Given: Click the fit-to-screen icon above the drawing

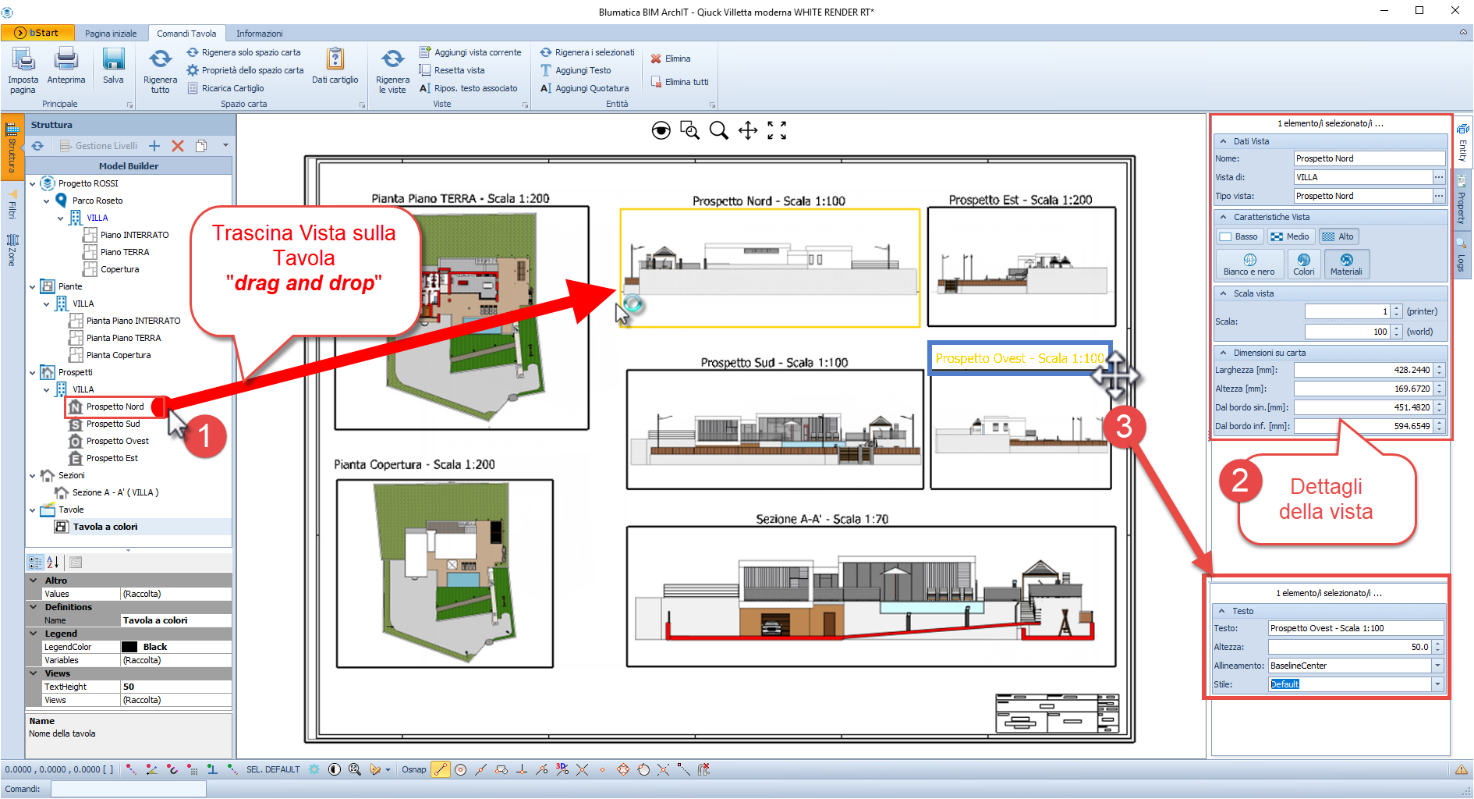Looking at the screenshot, I should (x=777, y=130).
